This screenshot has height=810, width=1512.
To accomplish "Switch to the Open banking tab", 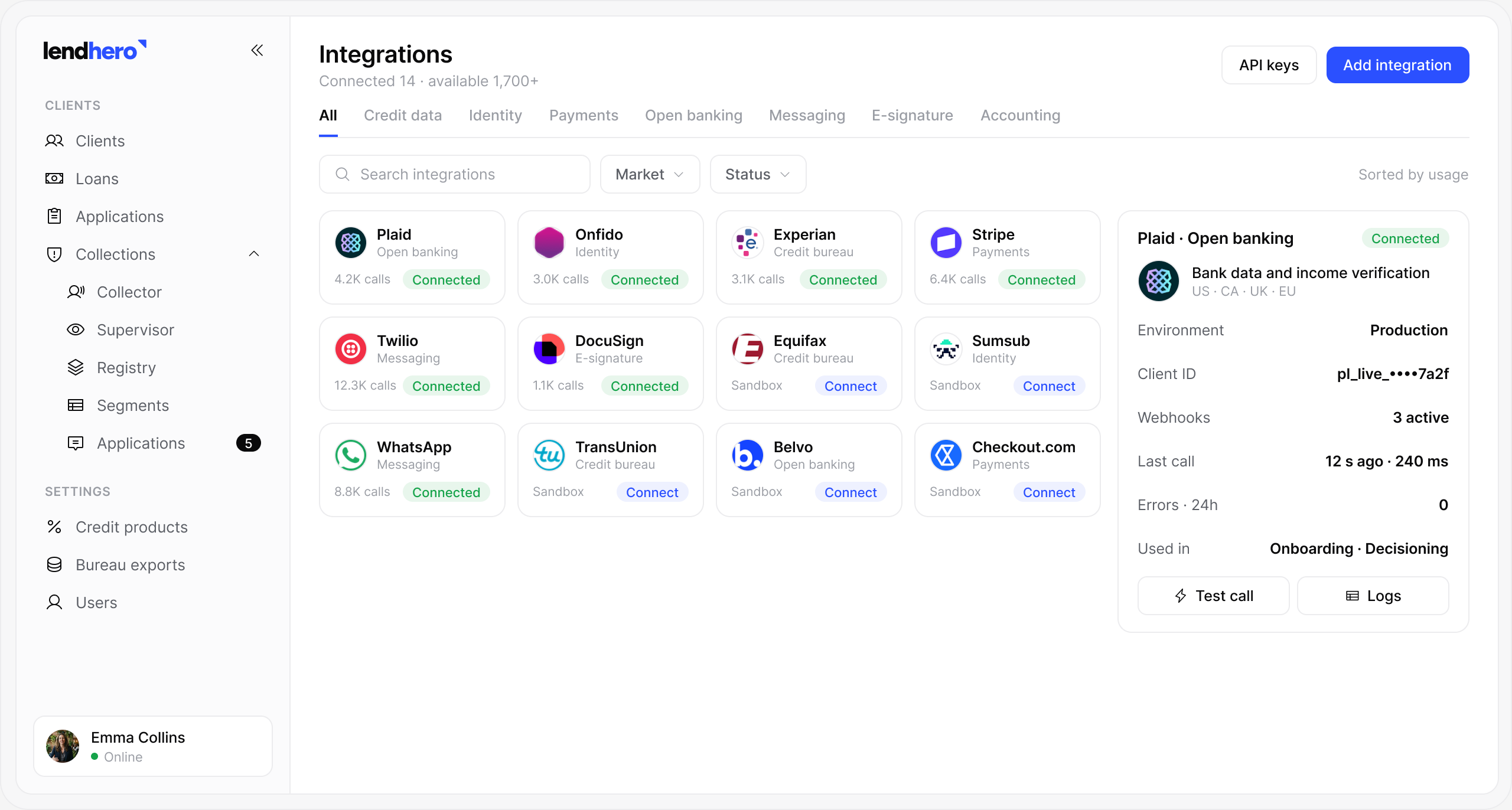I will (x=693, y=115).
